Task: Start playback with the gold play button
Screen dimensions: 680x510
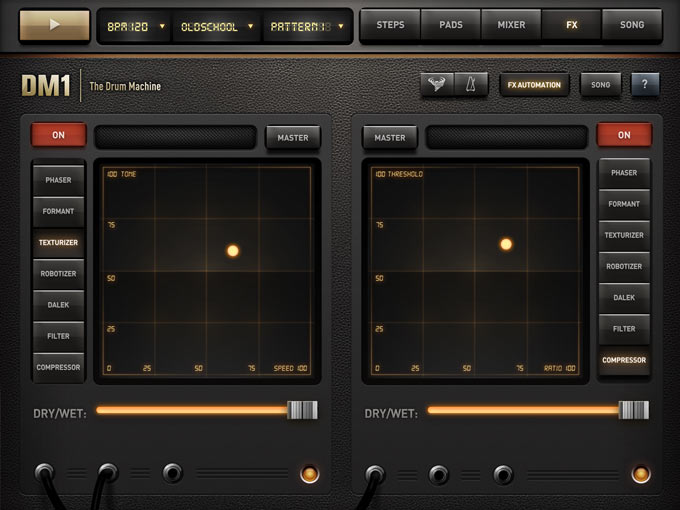Action: click(55, 25)
